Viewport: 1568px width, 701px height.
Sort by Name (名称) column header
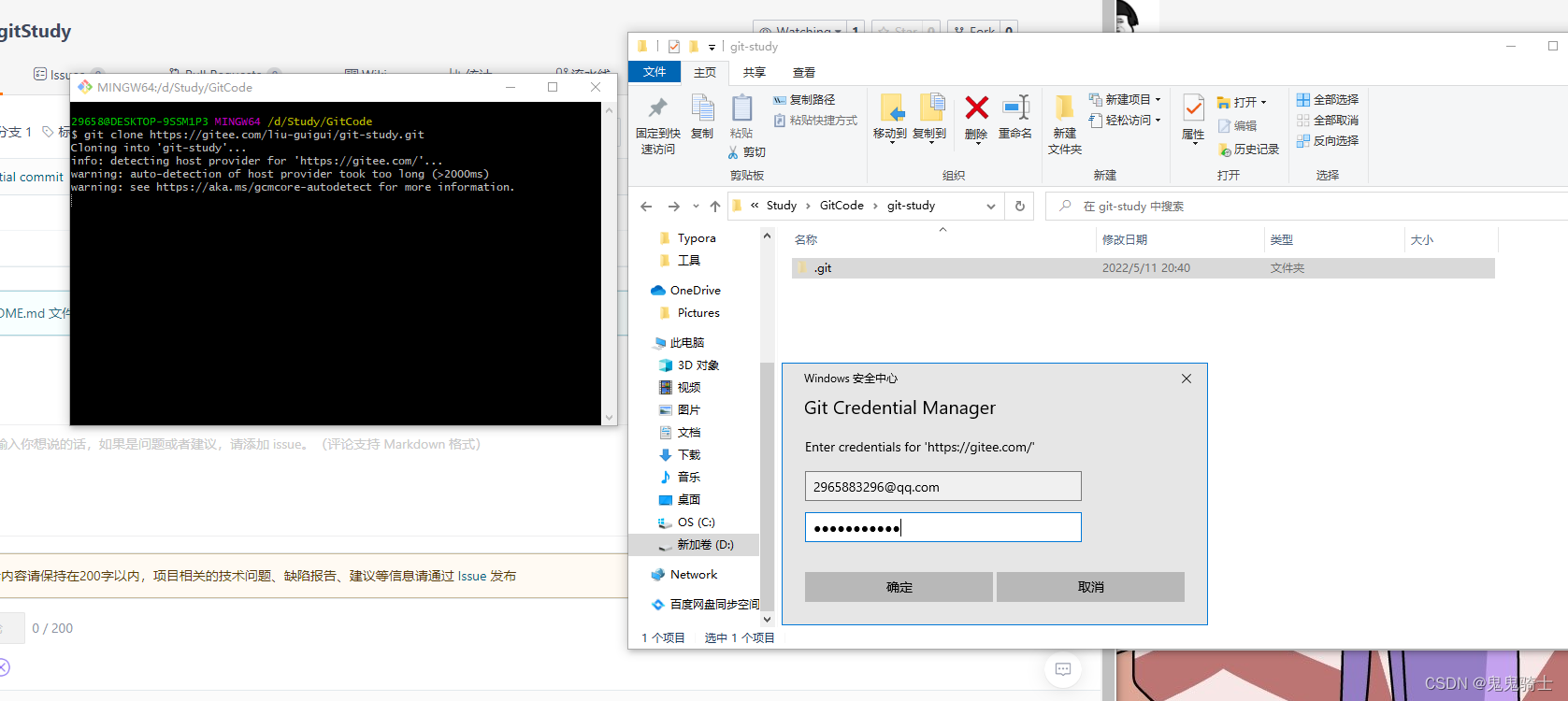pos(942,240)
